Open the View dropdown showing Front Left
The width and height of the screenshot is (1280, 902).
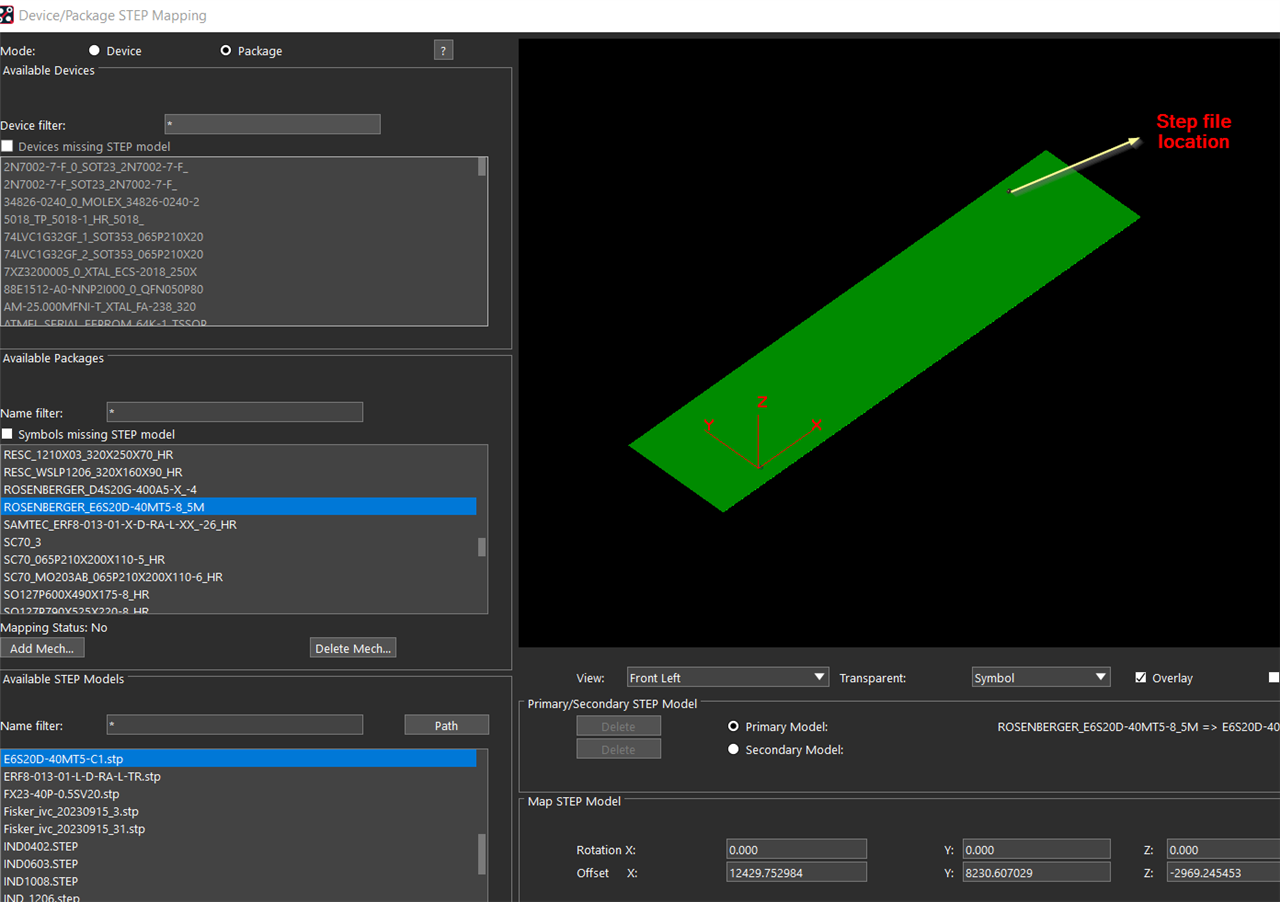tap(728, 677)
